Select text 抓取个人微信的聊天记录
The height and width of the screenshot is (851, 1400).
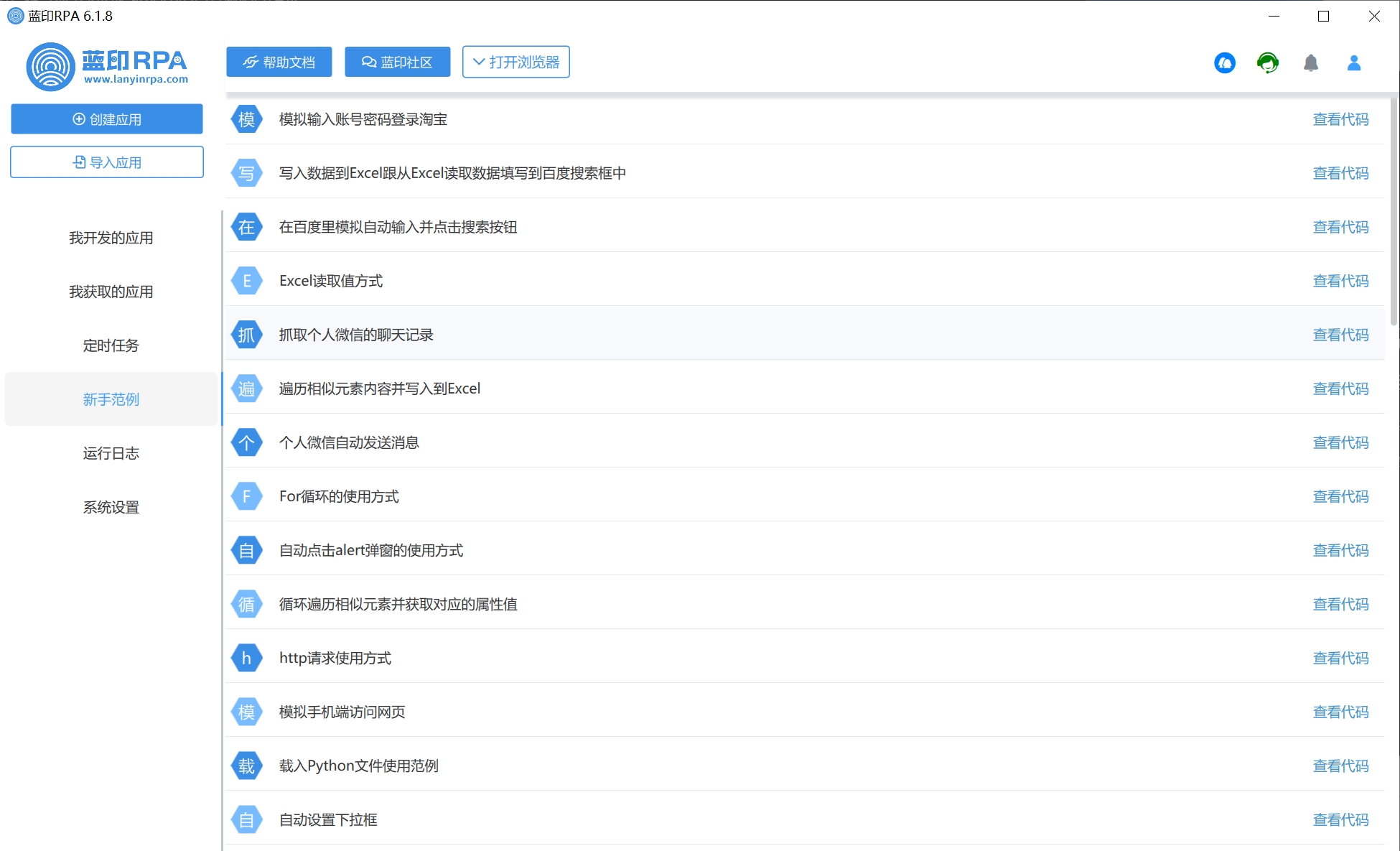[x=356, y=335]
